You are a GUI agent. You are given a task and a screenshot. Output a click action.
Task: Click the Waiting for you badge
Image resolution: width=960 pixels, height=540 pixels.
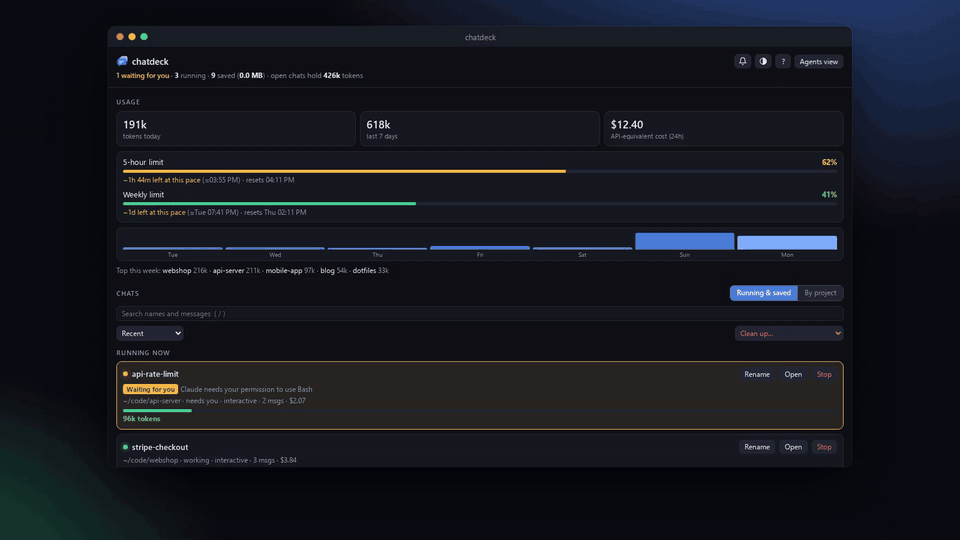coord(151,389)
